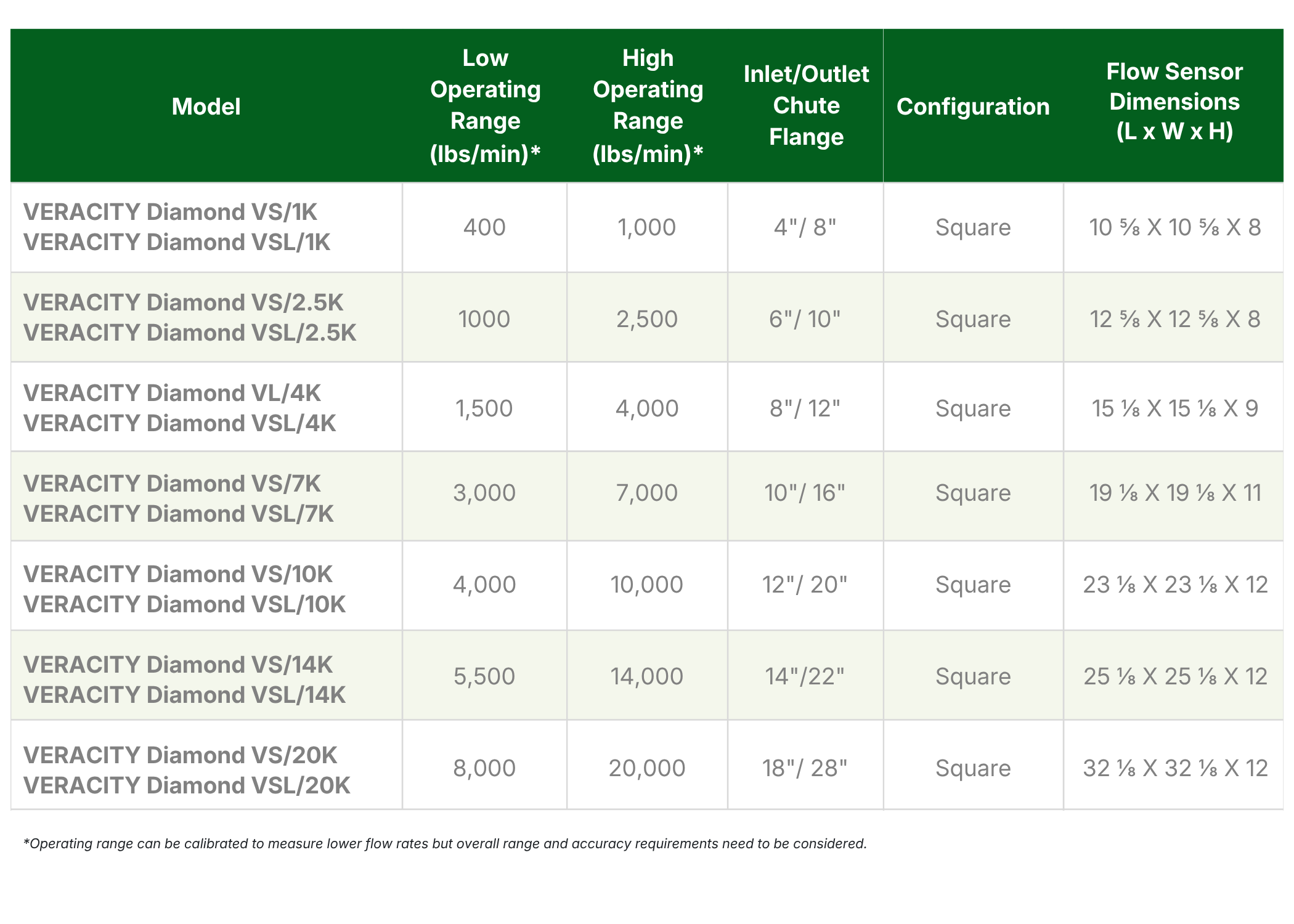Select the VERACITY Diamond VSL/14K model name
1294x924 pixels.
point(184,695)
